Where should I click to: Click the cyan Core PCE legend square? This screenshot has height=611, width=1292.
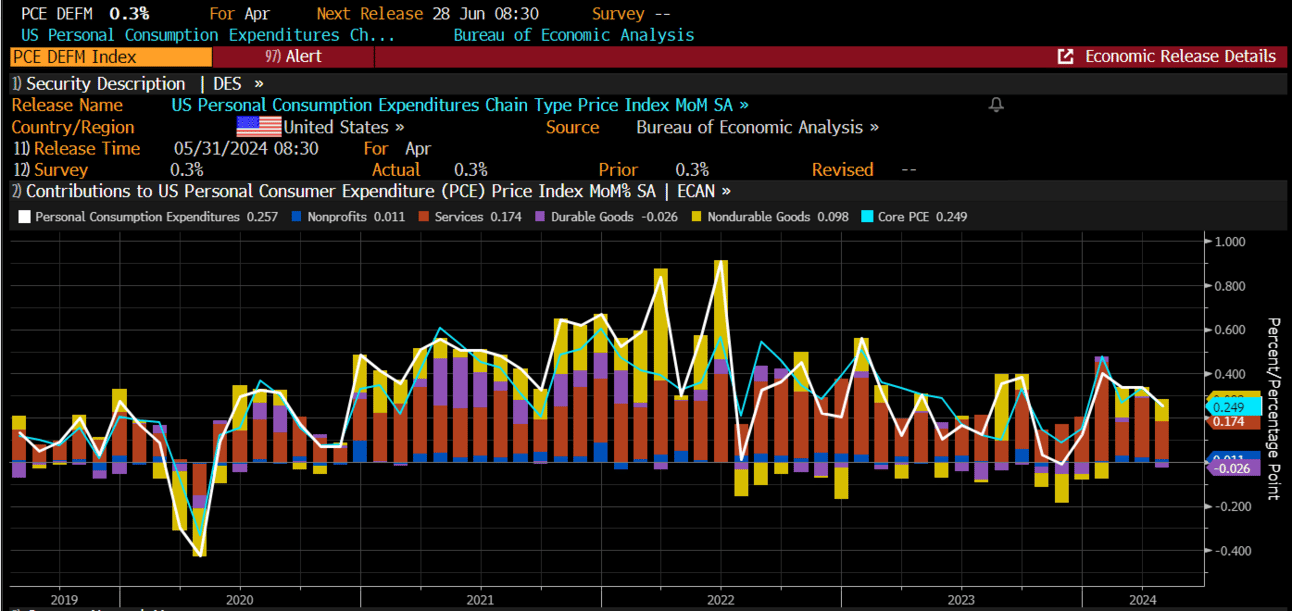(x=867, y=216)
